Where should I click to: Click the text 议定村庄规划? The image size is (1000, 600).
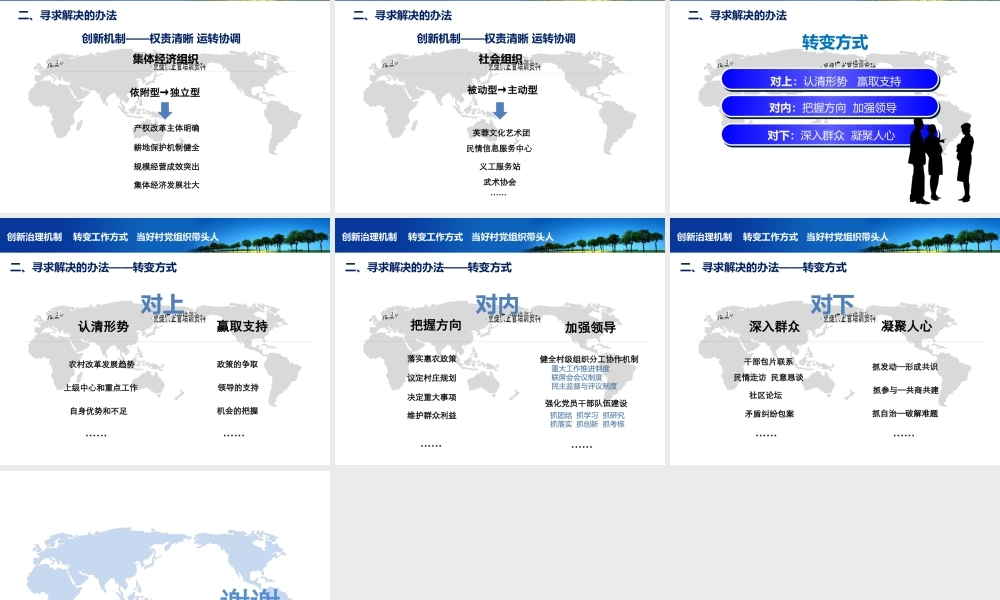432,378
